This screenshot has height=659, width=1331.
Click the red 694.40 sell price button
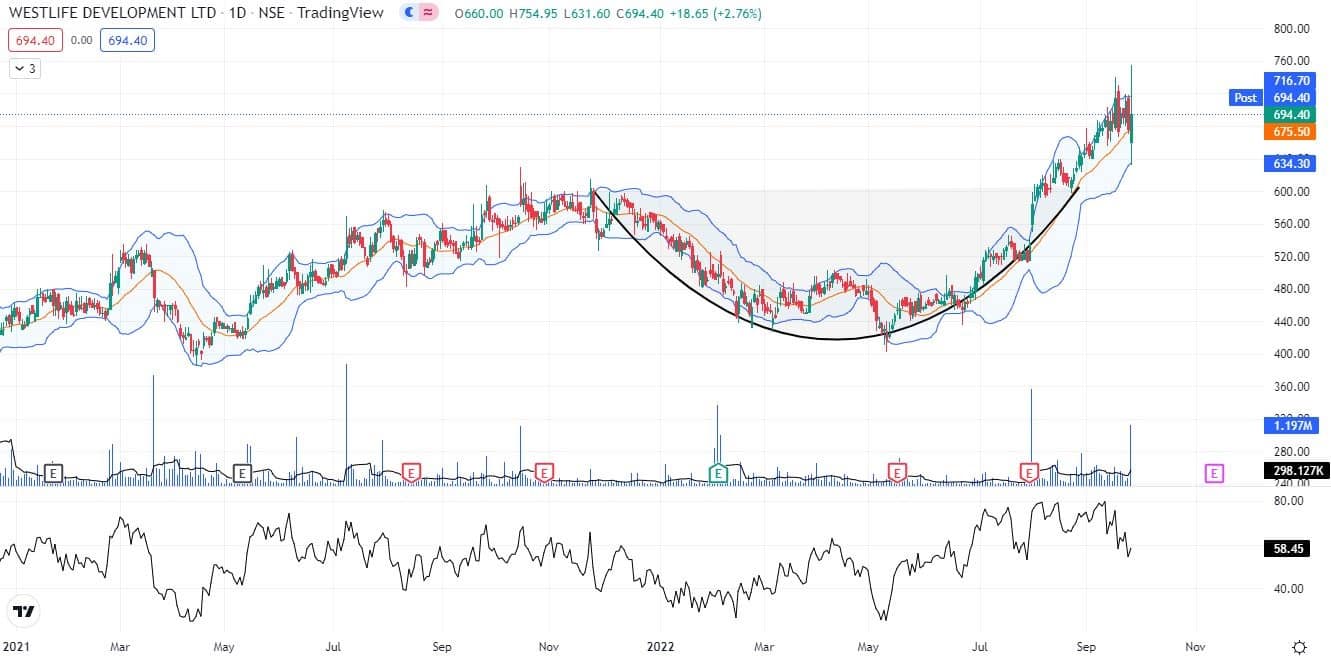click(35, 41)
